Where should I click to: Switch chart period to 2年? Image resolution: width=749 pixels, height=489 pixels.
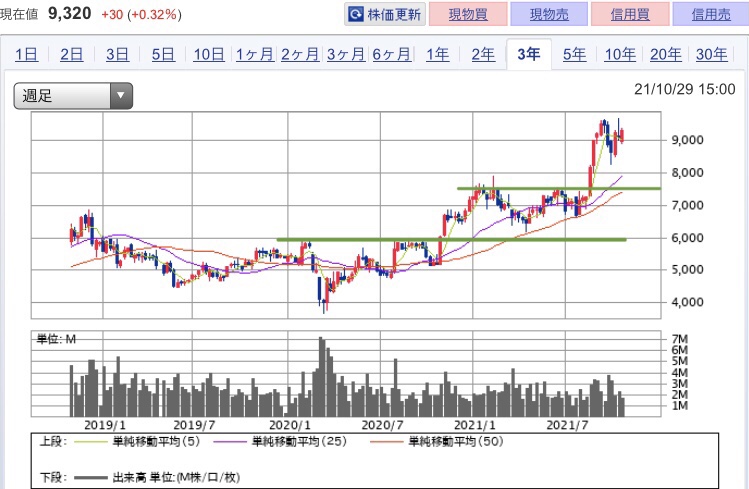[x=483, y=54]
